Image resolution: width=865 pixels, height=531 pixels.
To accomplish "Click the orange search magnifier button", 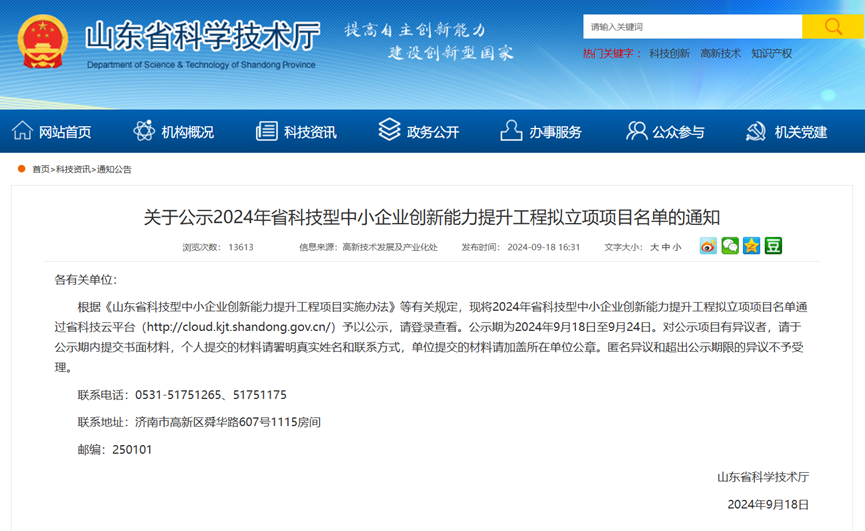I will tap(833, 26).
